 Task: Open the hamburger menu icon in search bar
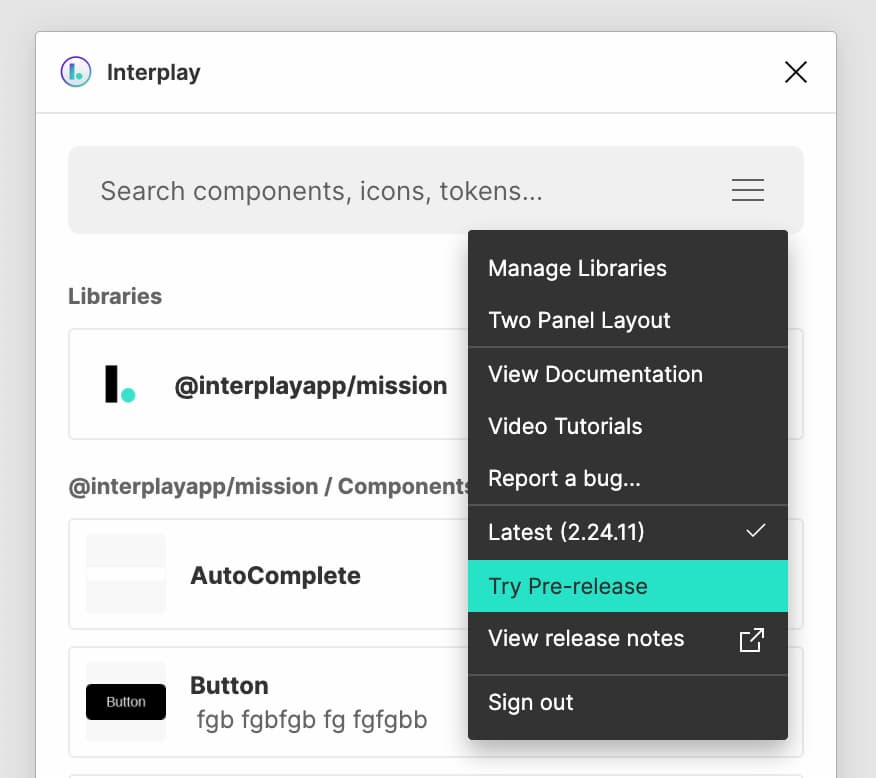click(748, 190)
